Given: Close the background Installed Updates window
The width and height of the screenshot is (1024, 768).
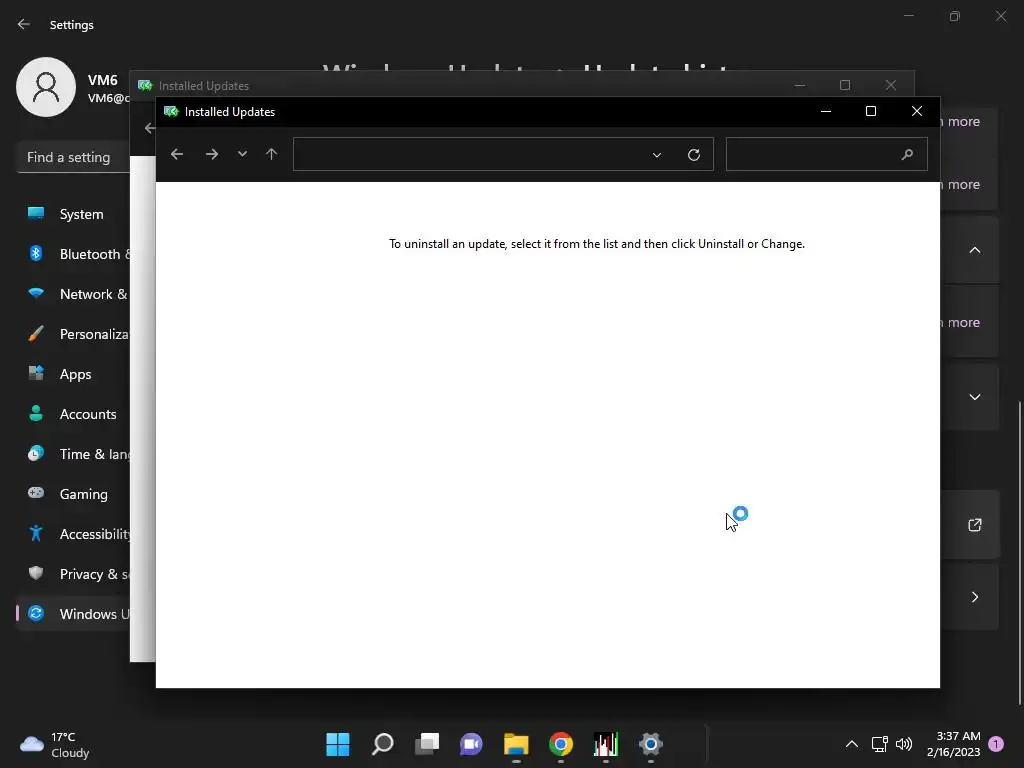Looking at the screenshot, I should coord(891,85).
